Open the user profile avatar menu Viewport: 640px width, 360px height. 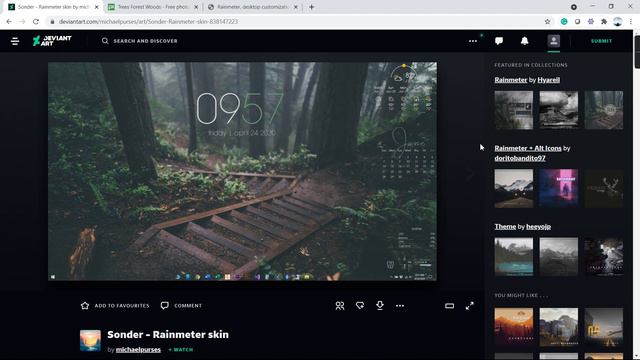553,41
